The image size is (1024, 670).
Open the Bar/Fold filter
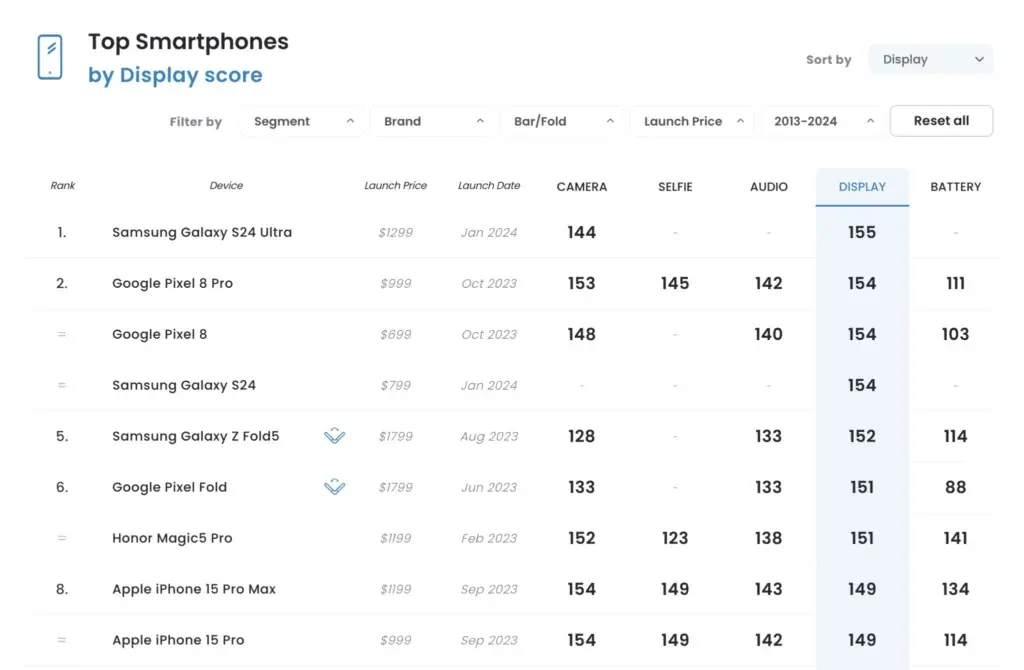(563, 121)
